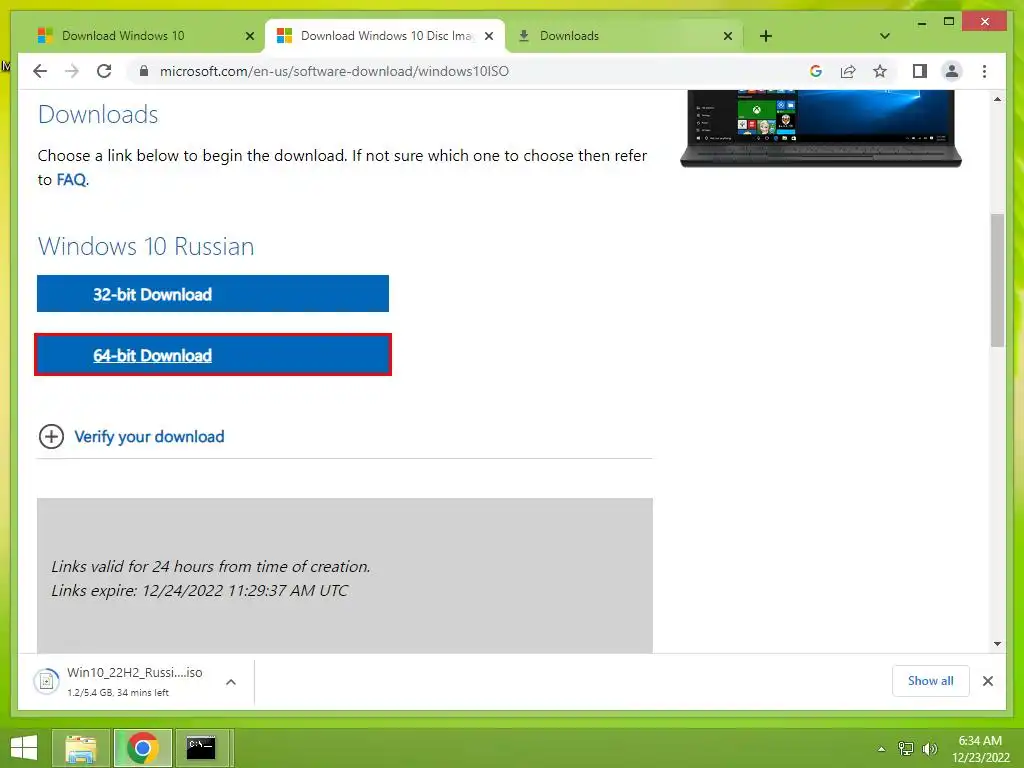Click the ISO file icon in download bar
1024x768 pixels.
(x=46, y=682)
